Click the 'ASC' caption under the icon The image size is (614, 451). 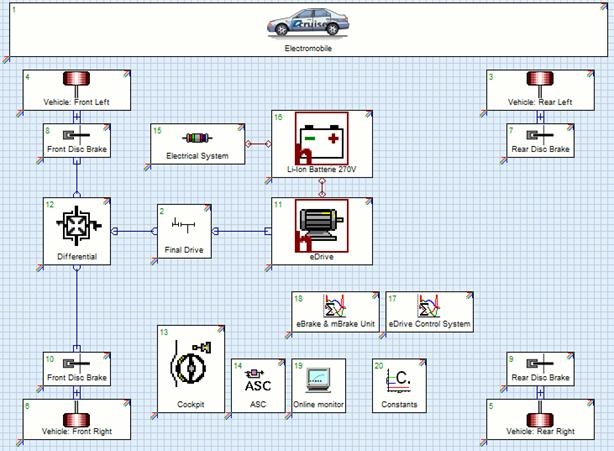pyautogui.click(x=258, y=404)
